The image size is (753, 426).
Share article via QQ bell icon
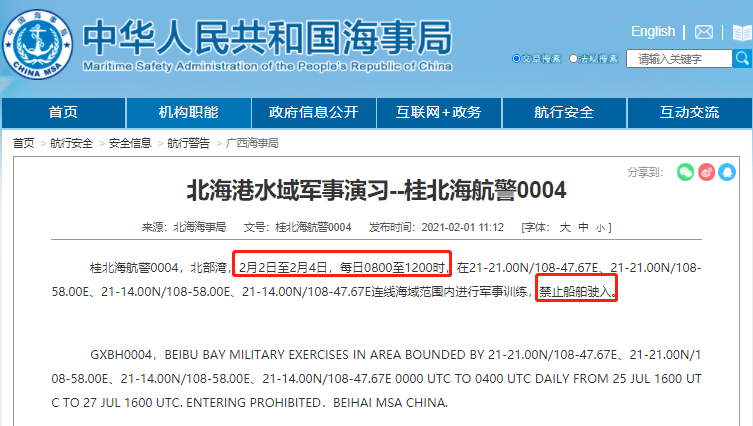727,172
